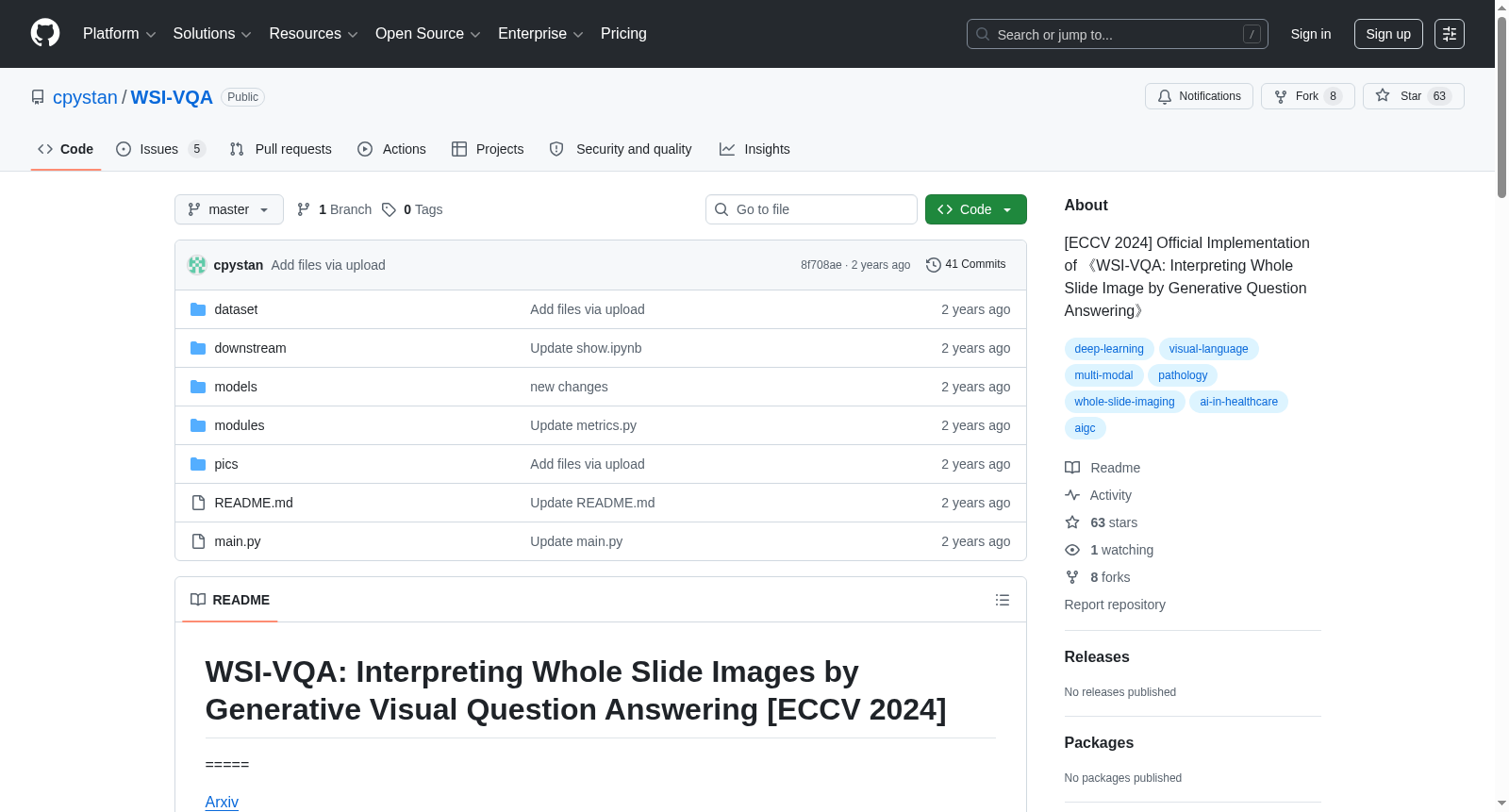Open the command palette icon in header
This screenshot has height=812, width=1509.
pyautogui.click(x=1449, y=34)
